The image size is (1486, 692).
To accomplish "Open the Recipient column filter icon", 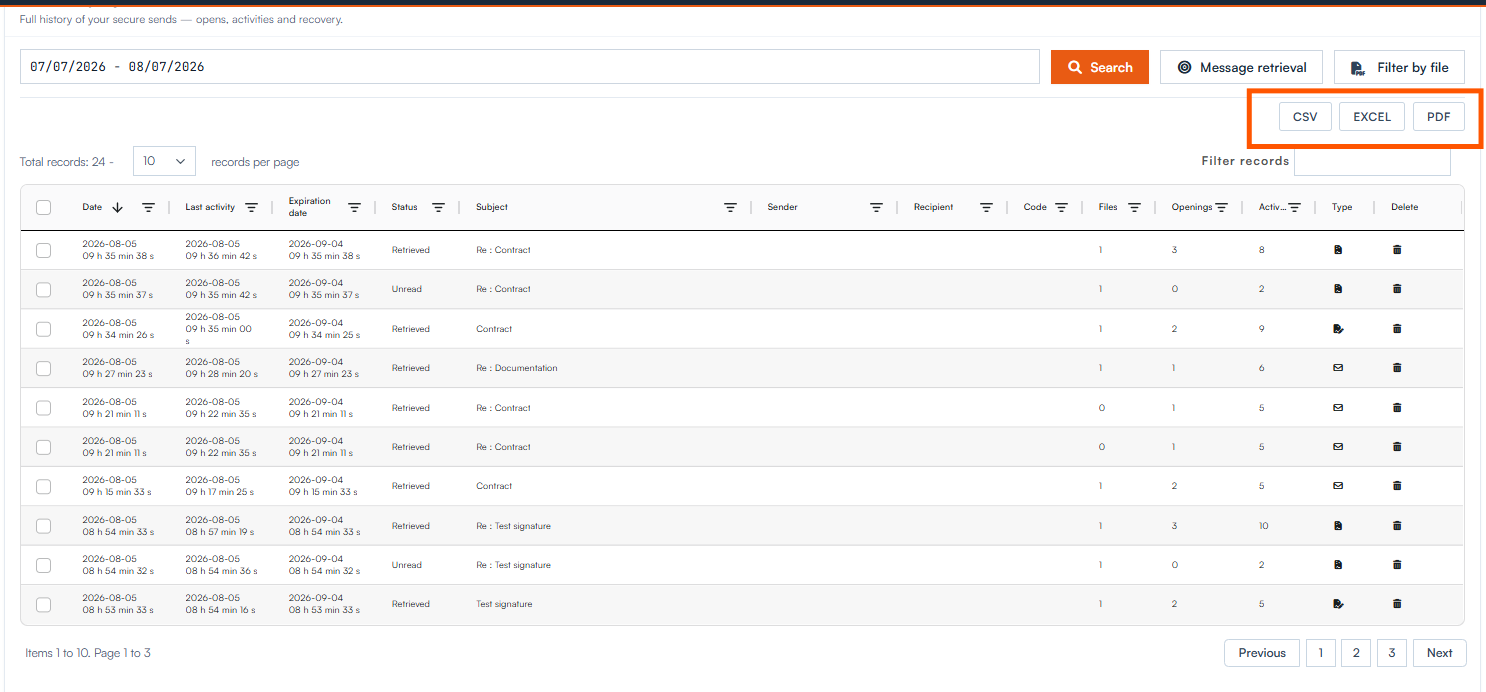I will [x=986, y=208].
